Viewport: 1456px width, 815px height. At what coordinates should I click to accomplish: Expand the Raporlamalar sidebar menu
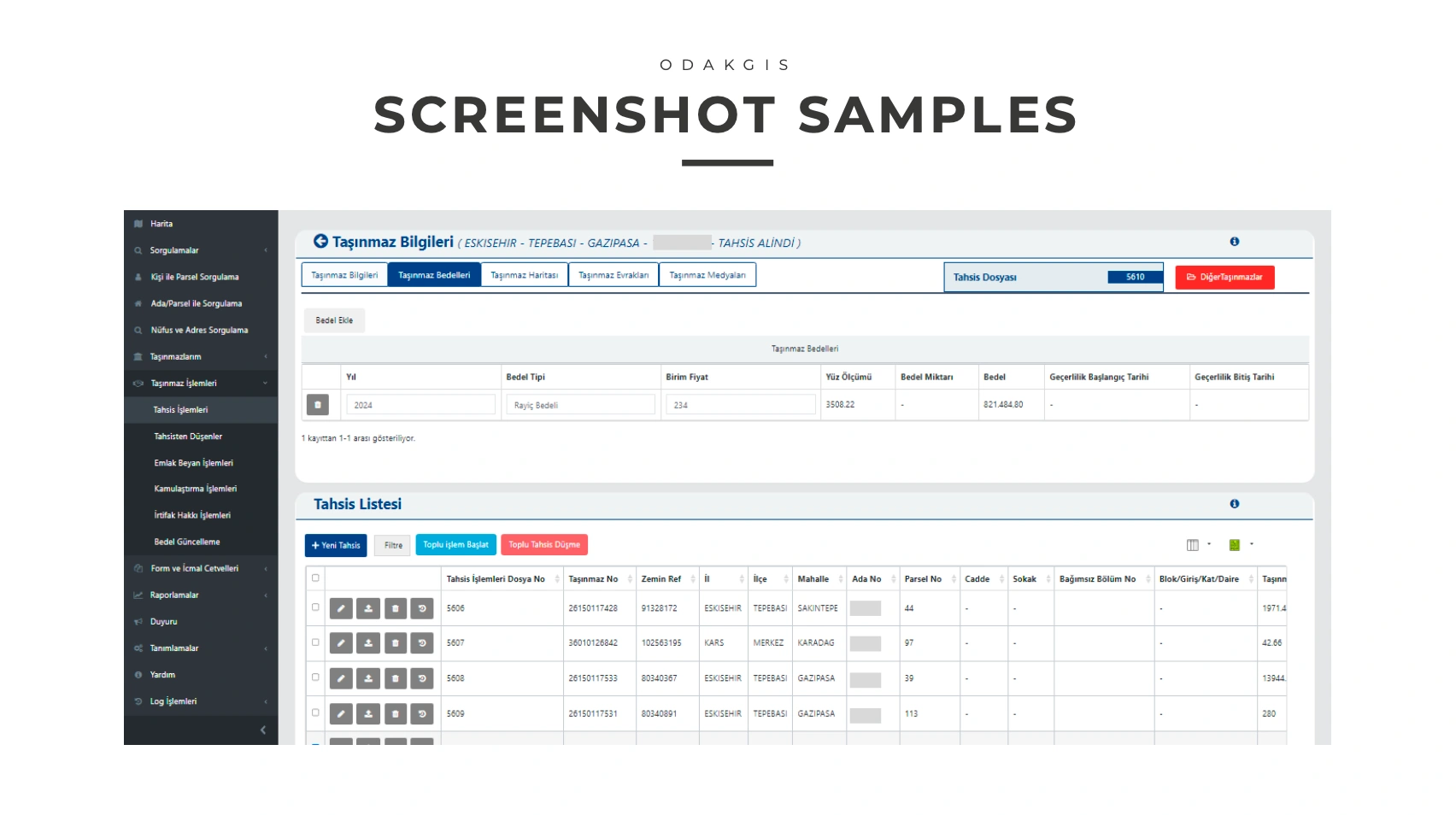click(x=201, y=595)
